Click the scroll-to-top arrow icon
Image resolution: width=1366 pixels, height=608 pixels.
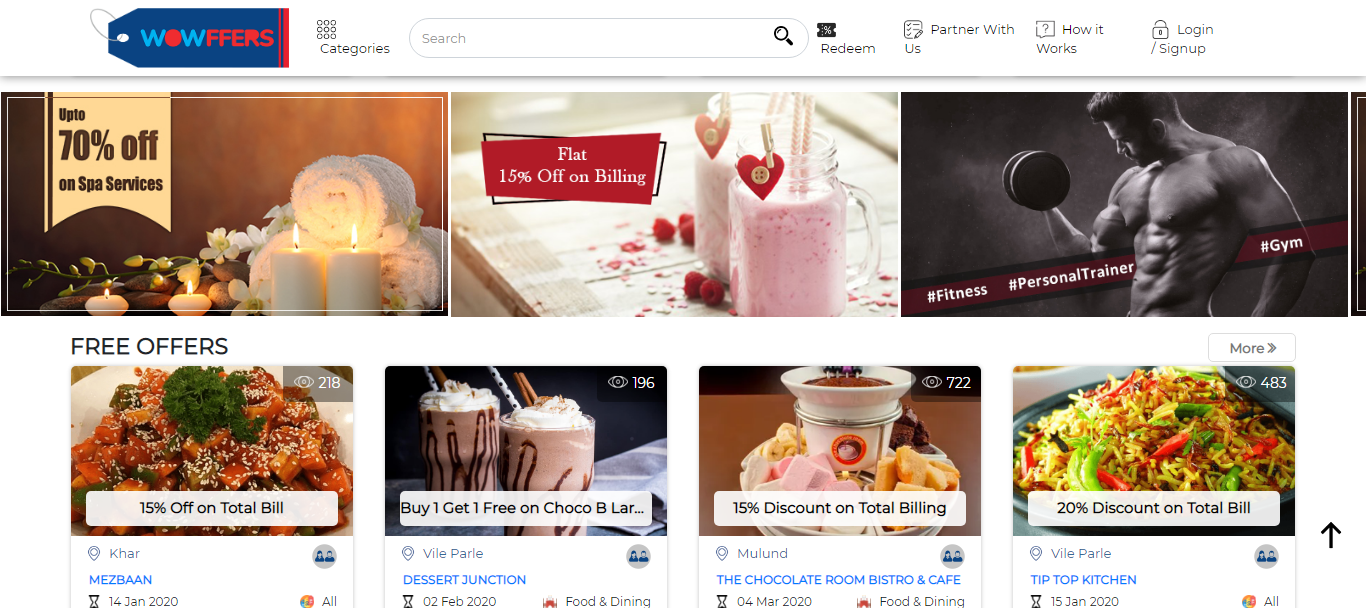pos(1330,535)
